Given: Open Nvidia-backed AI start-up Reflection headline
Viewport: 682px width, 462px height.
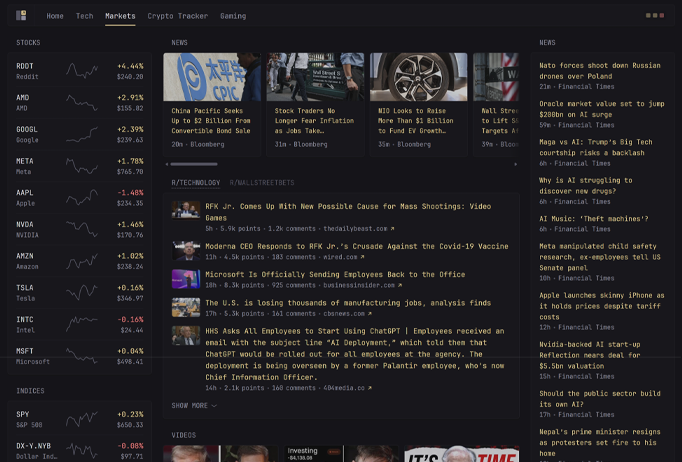Looking at the screenshot, I should pyautogui.click(x=590, y=355).
